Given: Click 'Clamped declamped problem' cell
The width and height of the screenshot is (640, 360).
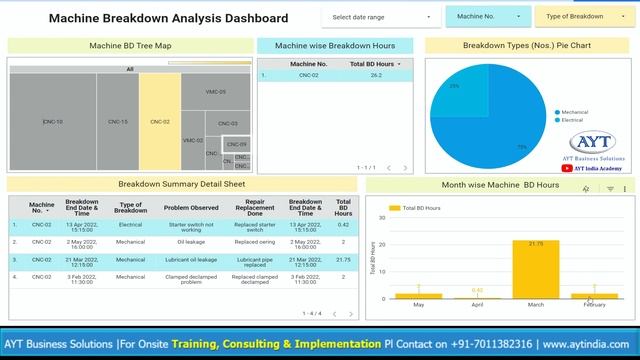Looking at the screenshot, I should pos(191,280).
